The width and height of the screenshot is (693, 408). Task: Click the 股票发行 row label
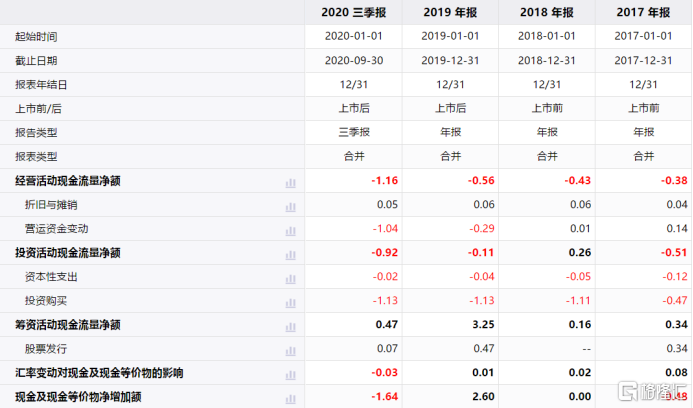tap(46, 349)
